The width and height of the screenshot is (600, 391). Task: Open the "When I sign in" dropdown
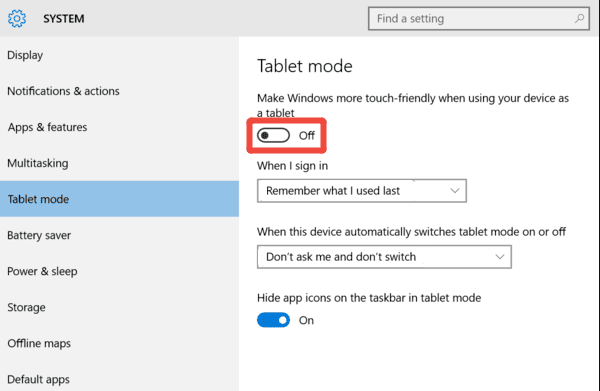point(362,191)
